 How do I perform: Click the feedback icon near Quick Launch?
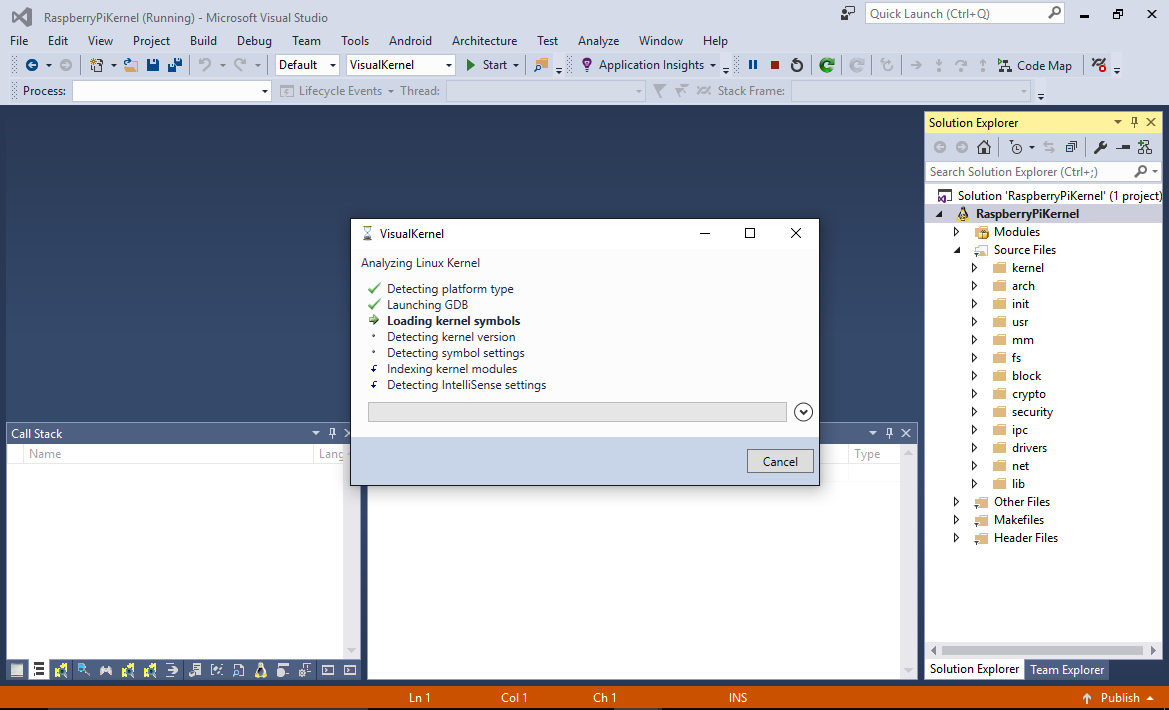click(848, 13)
